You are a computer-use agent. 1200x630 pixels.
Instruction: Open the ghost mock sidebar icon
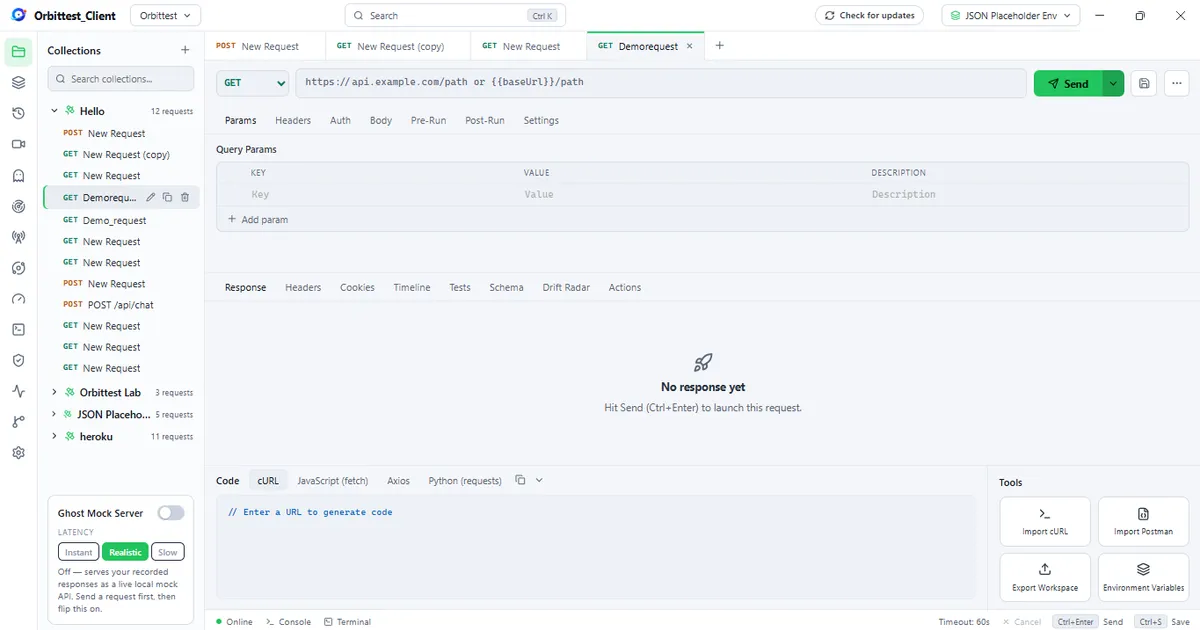tap(18, 175)
